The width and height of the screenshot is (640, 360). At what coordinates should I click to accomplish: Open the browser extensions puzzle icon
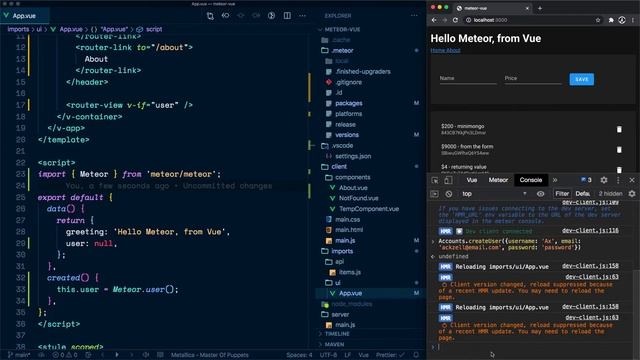[611, 20]
